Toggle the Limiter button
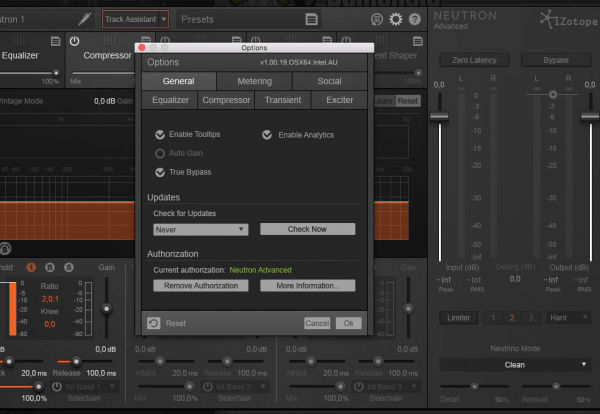Screen dimensions: 600x414 click(458, 318)
